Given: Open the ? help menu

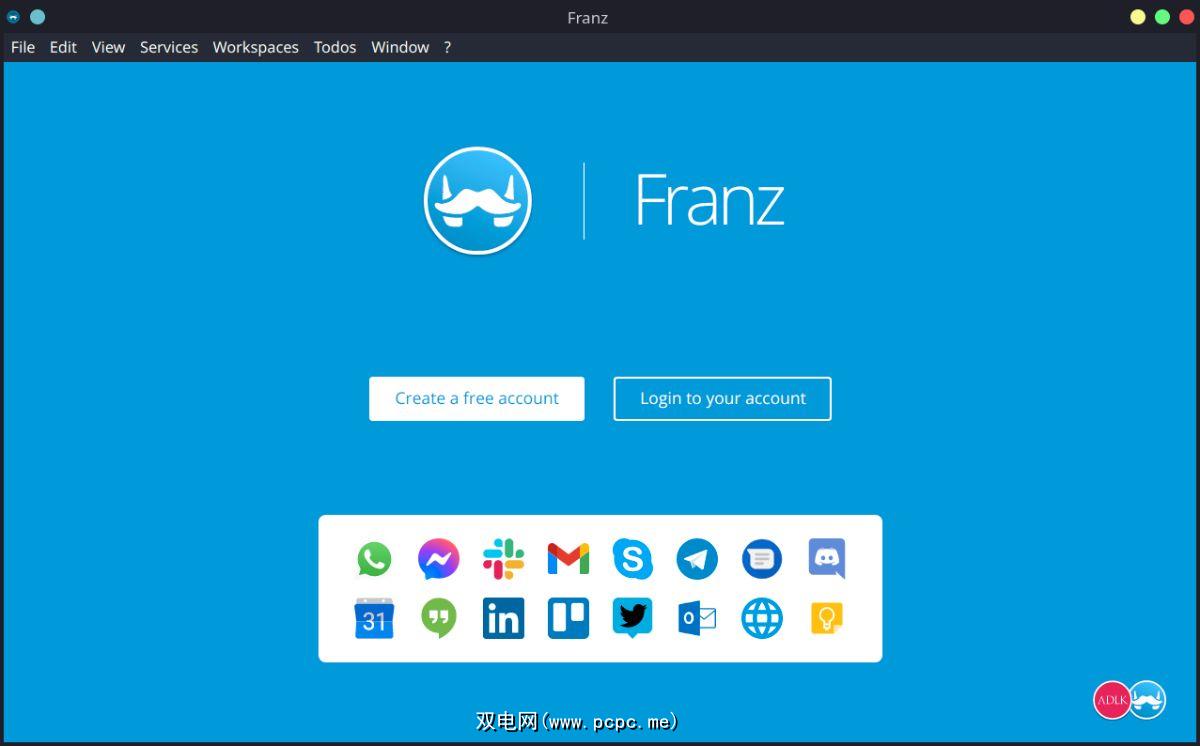Looking at the screenshot, I should click(x=447, y=47).
